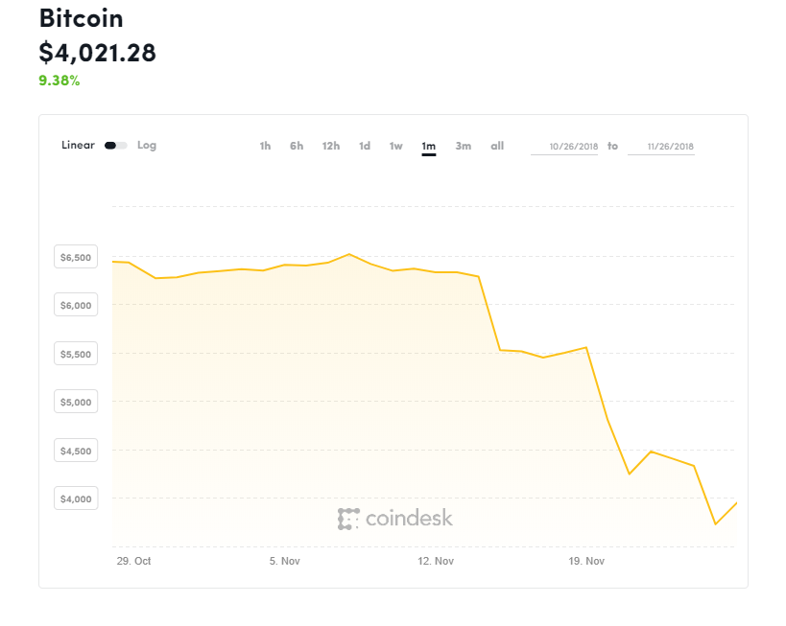
Task: Click the 19. Nov date label
Action: (x=586, y=561)
